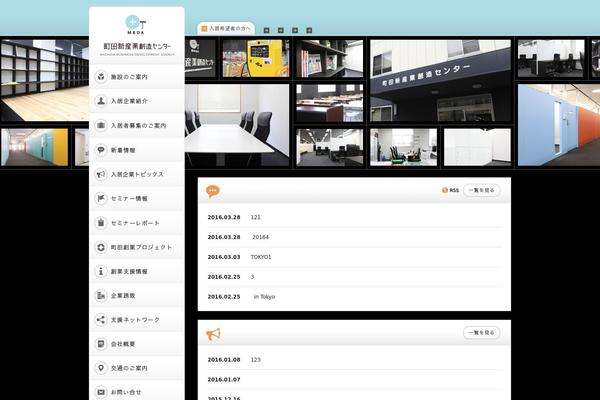Go to 支援ネットワーク in the sidebar
Image resolution: width=600 pixels, height=400 pixels.
tap(137, 320)
